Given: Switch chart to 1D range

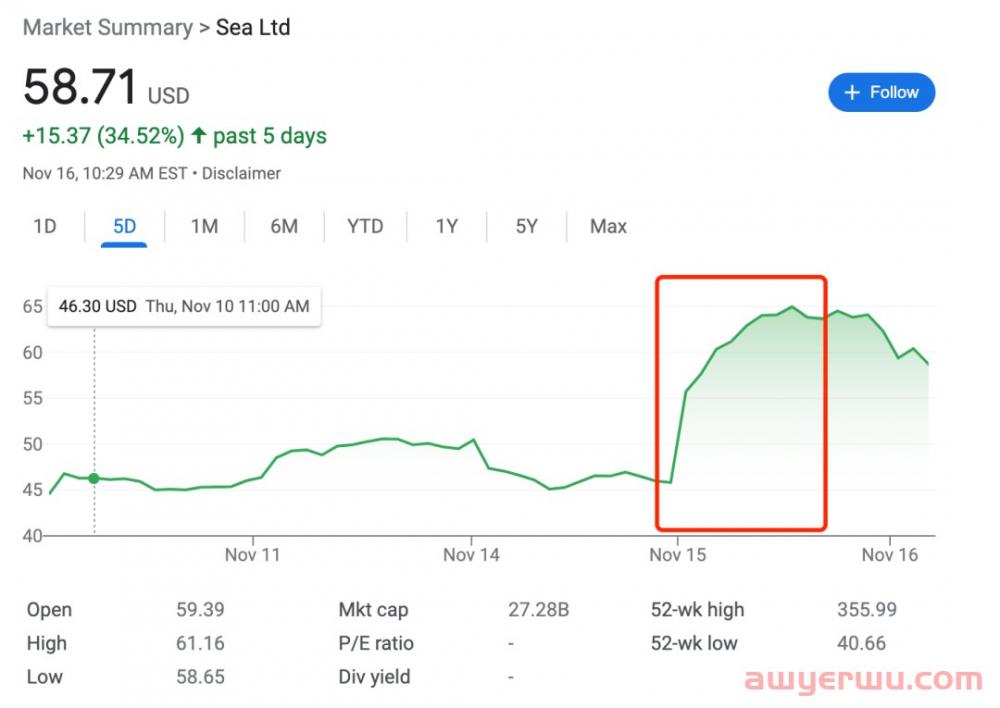Looking at the screenshot, I should click(45, 226).
